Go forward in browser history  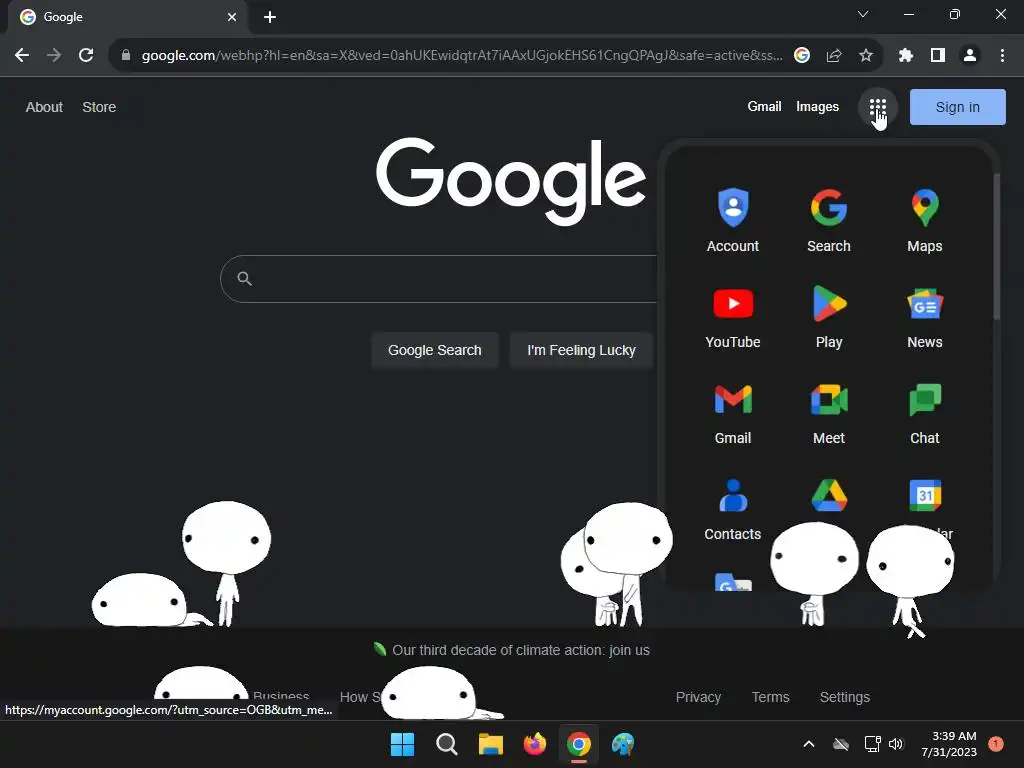pyautogui.click(x=54, y=55)
